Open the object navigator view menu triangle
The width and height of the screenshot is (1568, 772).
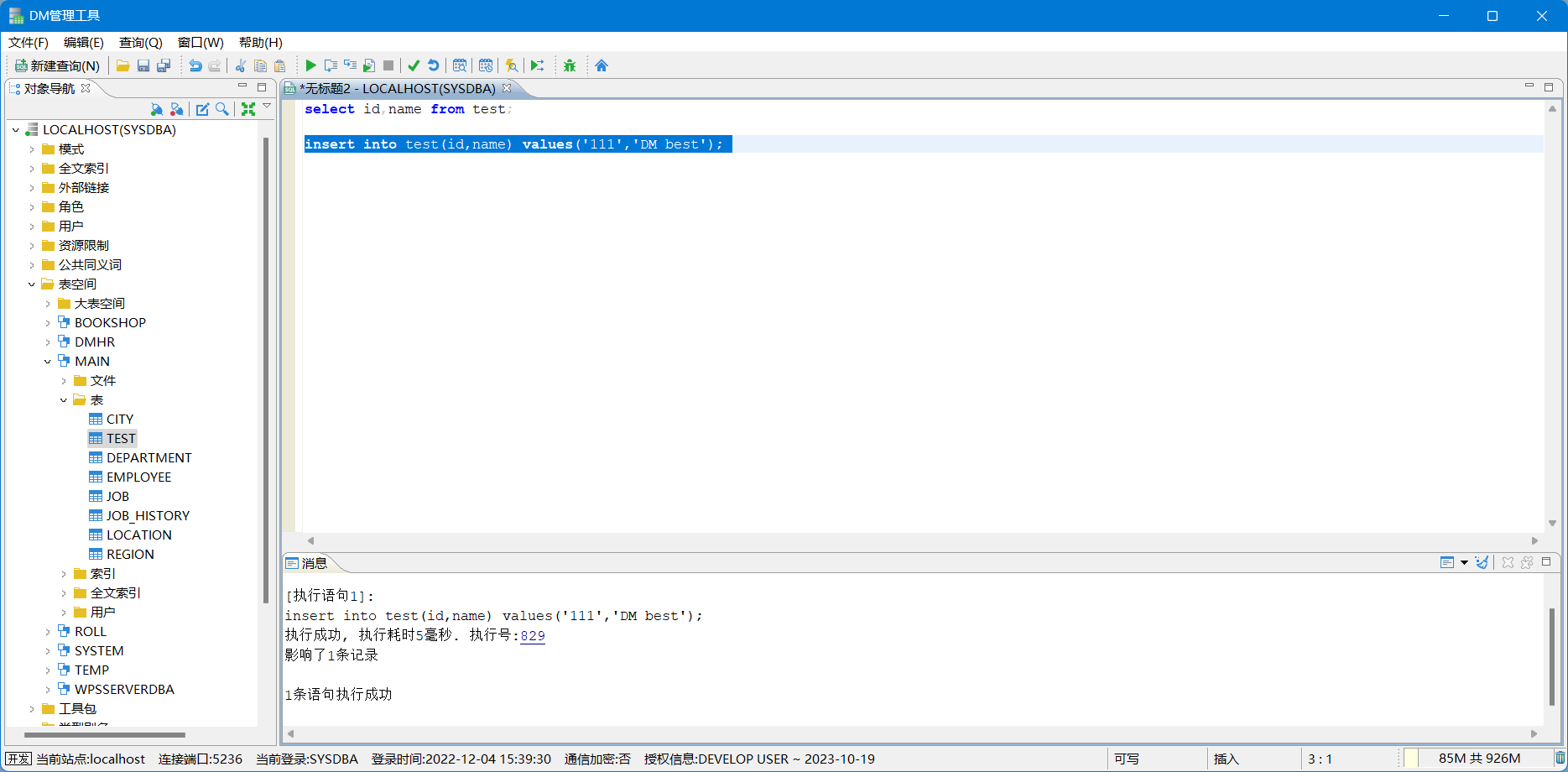point(267,106)
